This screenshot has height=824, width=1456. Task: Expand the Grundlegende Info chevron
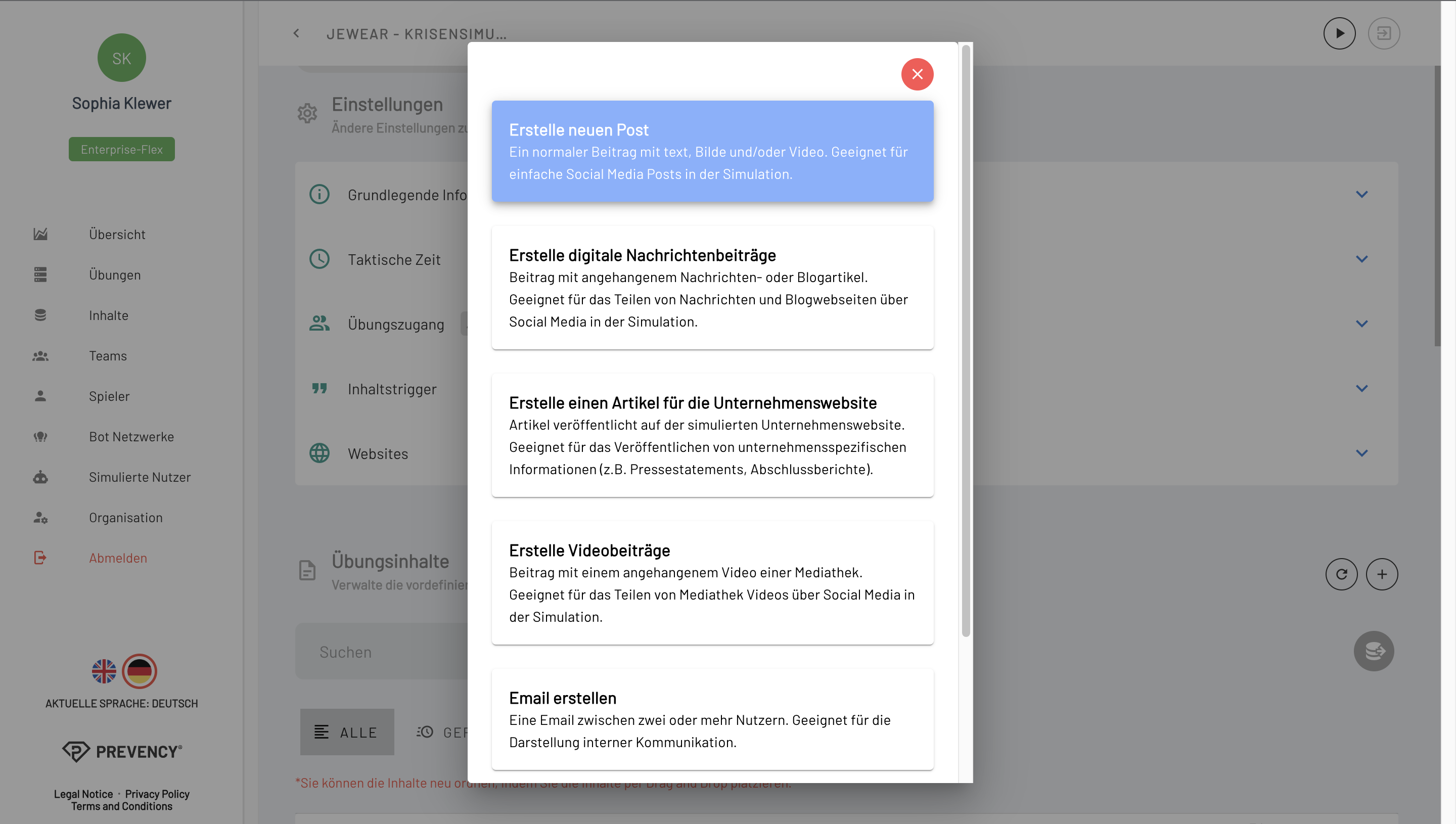(1361, 195)
